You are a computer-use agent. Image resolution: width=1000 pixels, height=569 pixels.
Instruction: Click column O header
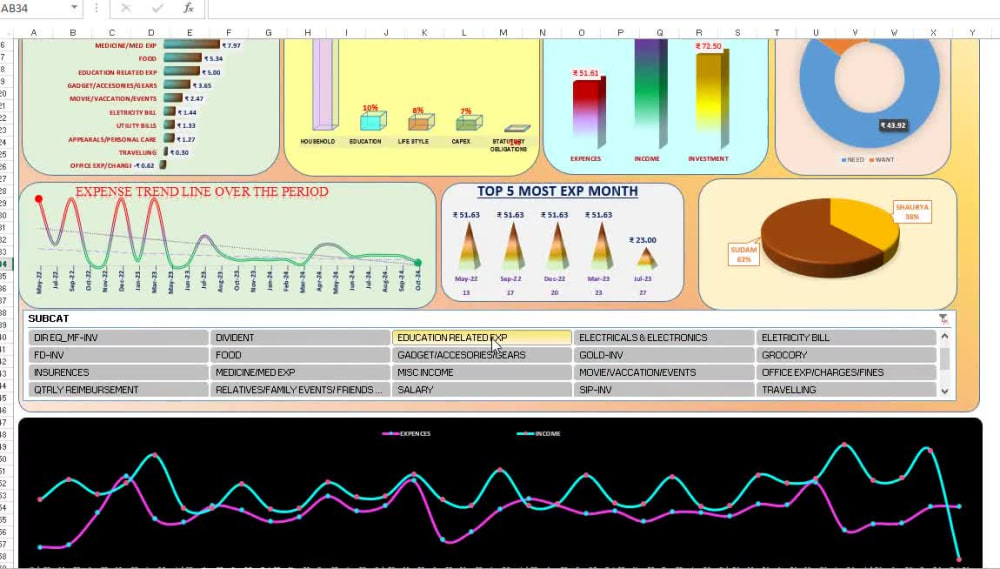click(581, 33)
